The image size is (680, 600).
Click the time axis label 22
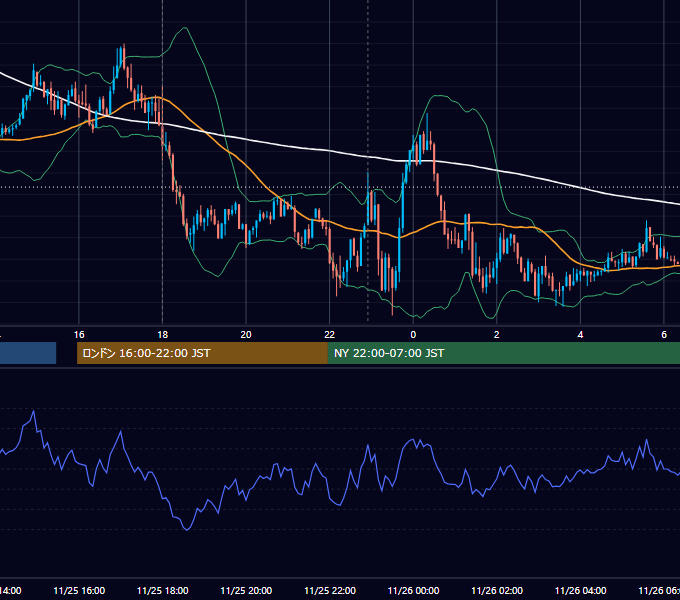330,335
